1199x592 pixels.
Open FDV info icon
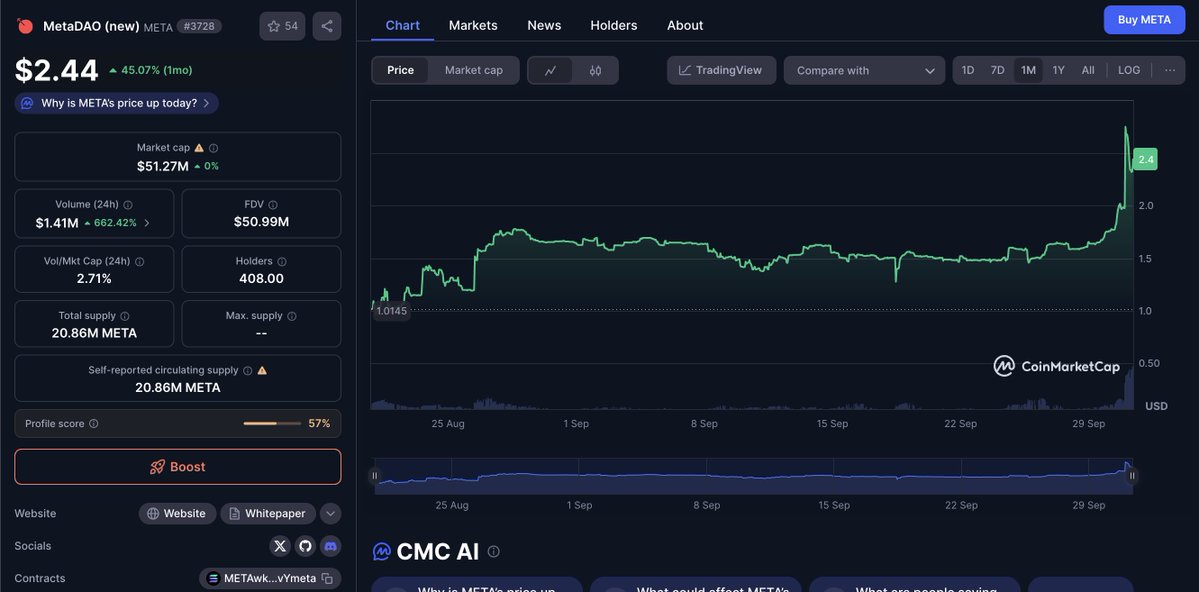(x=273, y=205)
